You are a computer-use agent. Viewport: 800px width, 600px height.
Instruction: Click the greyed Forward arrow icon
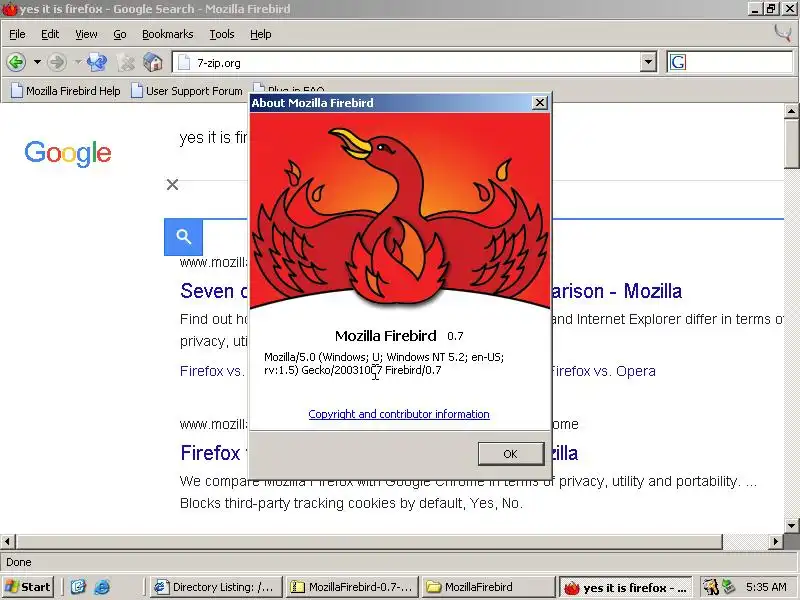[57, 62]
